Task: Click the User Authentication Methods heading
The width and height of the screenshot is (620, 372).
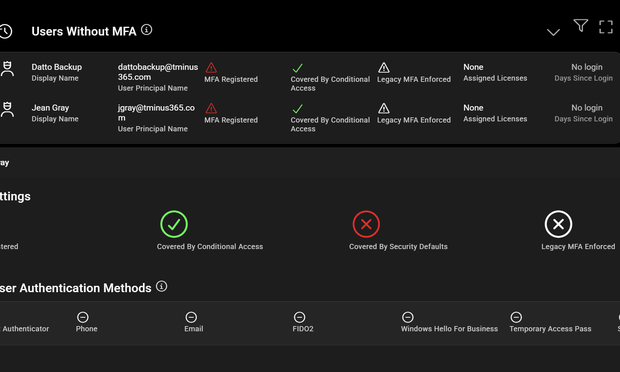Action: (76, 288)
